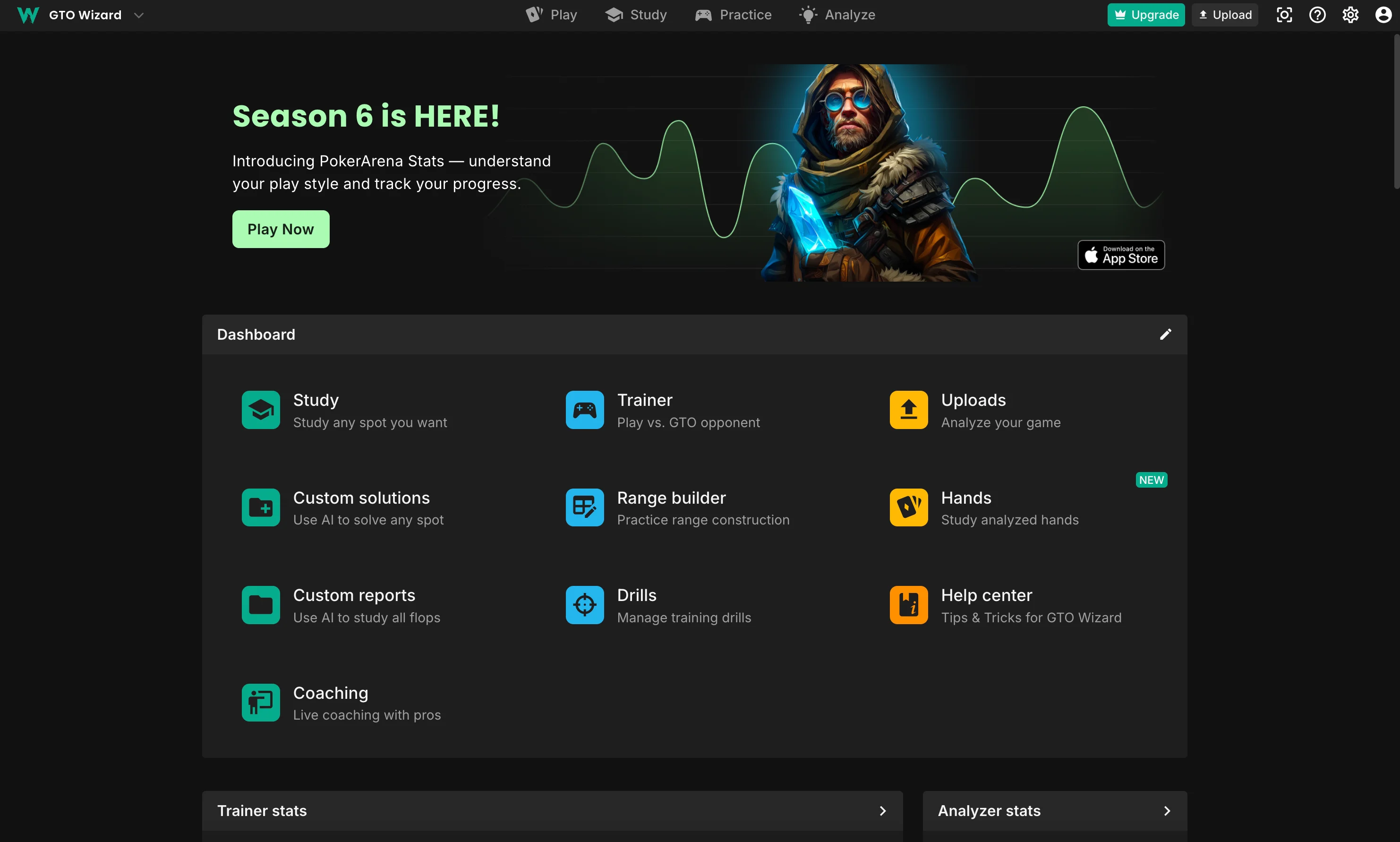Open the Help center tile
The image size is (1400, 842).
click(986, 594)
